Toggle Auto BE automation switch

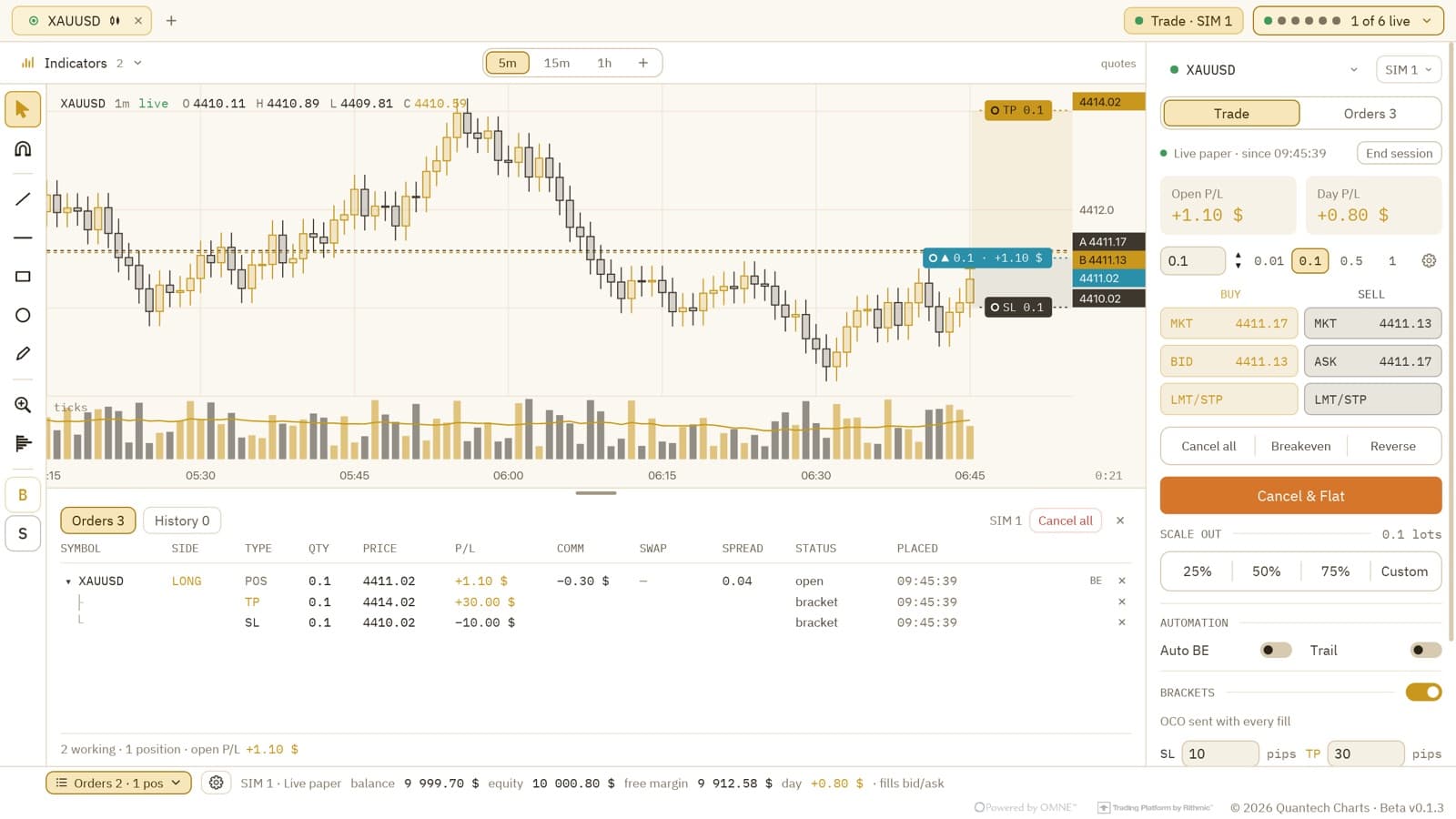click(1276, 650)
